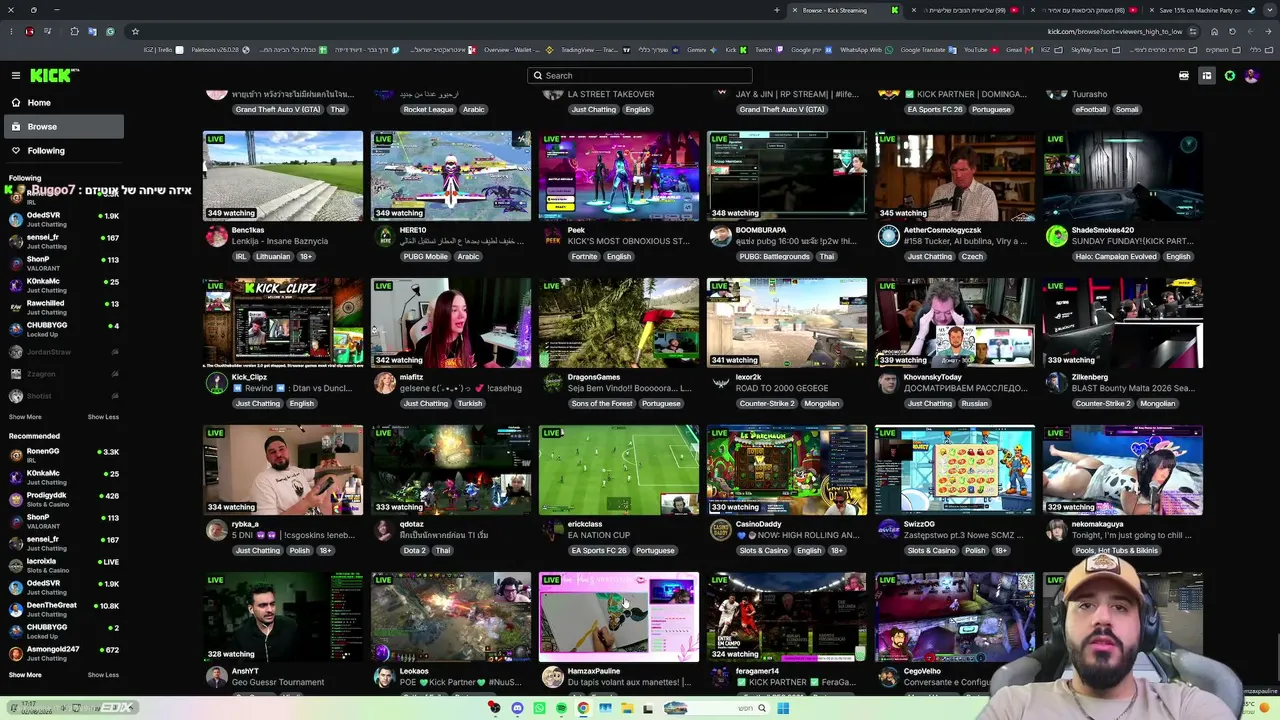1280x720 pixels.
Task: Click AetherCosmologyczsk channel avatar
Action: [x=889, y=236]
